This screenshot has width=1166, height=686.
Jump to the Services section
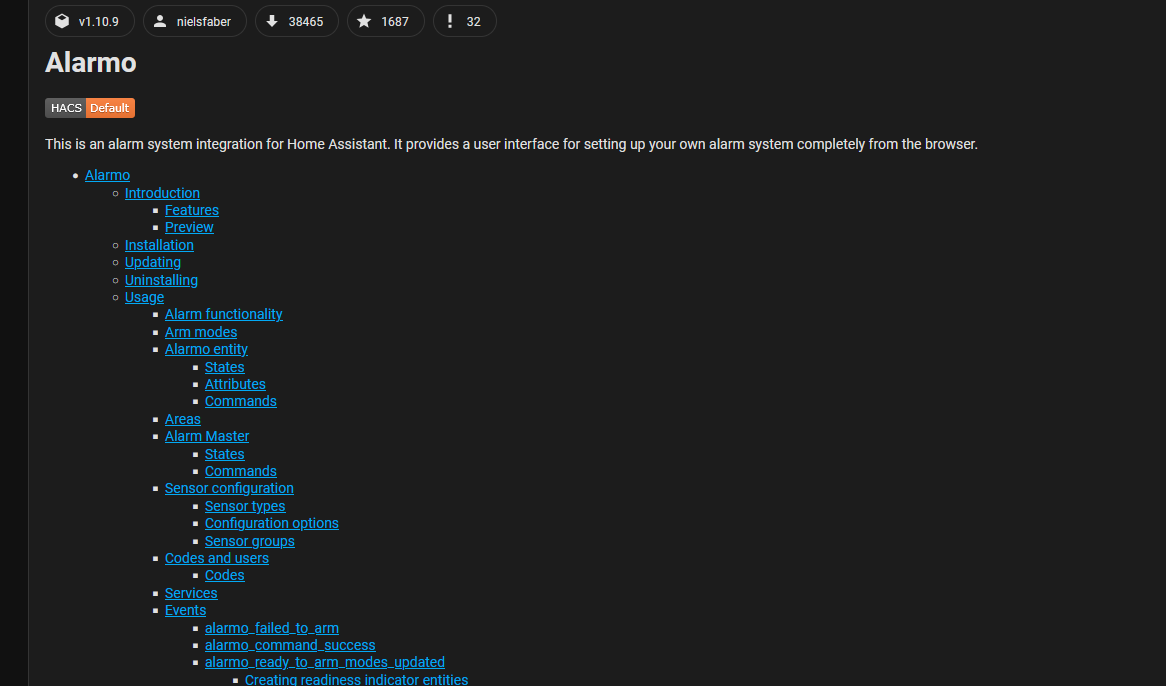[191, 593]
